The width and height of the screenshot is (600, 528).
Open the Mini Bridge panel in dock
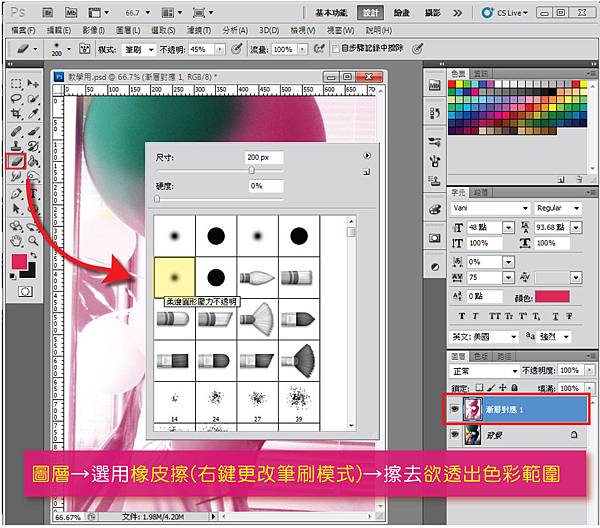pos(434,85)
